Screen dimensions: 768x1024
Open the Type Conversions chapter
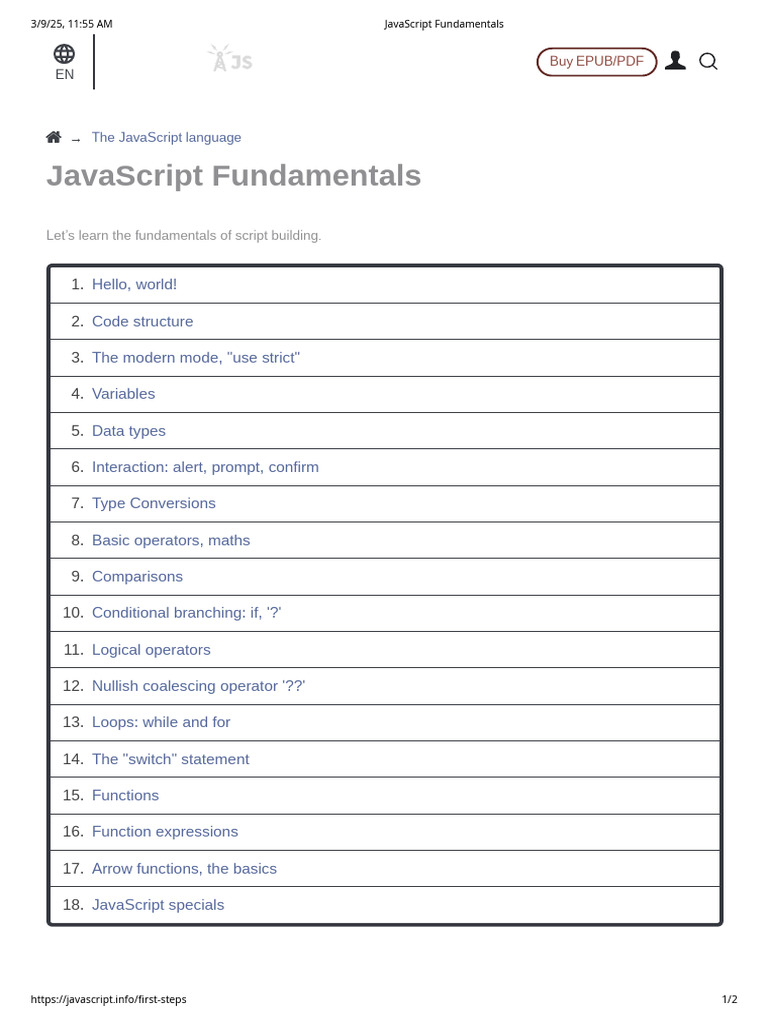pos(153,503)
